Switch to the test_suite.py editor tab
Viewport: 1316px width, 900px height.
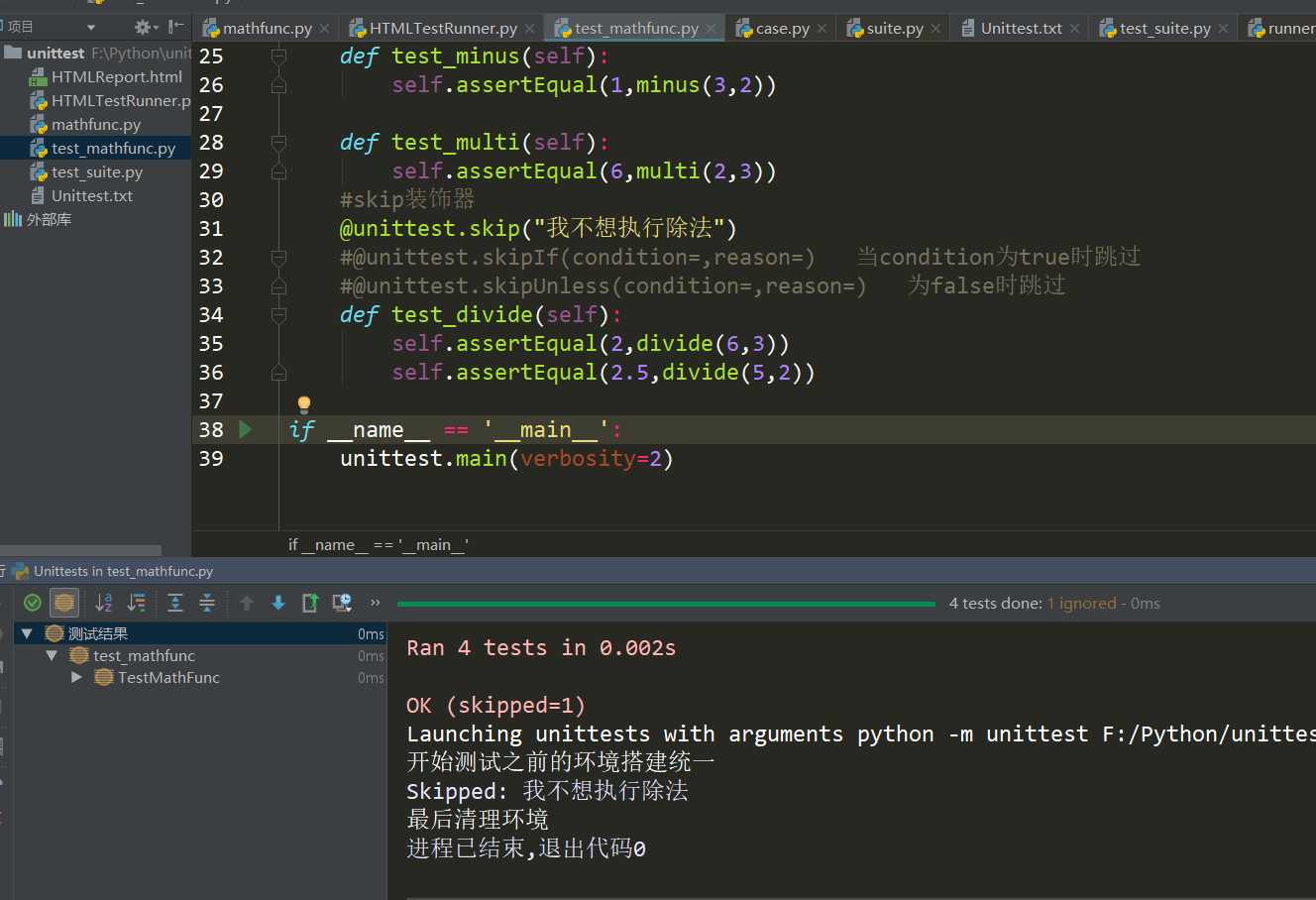(x=1164, y=28)
